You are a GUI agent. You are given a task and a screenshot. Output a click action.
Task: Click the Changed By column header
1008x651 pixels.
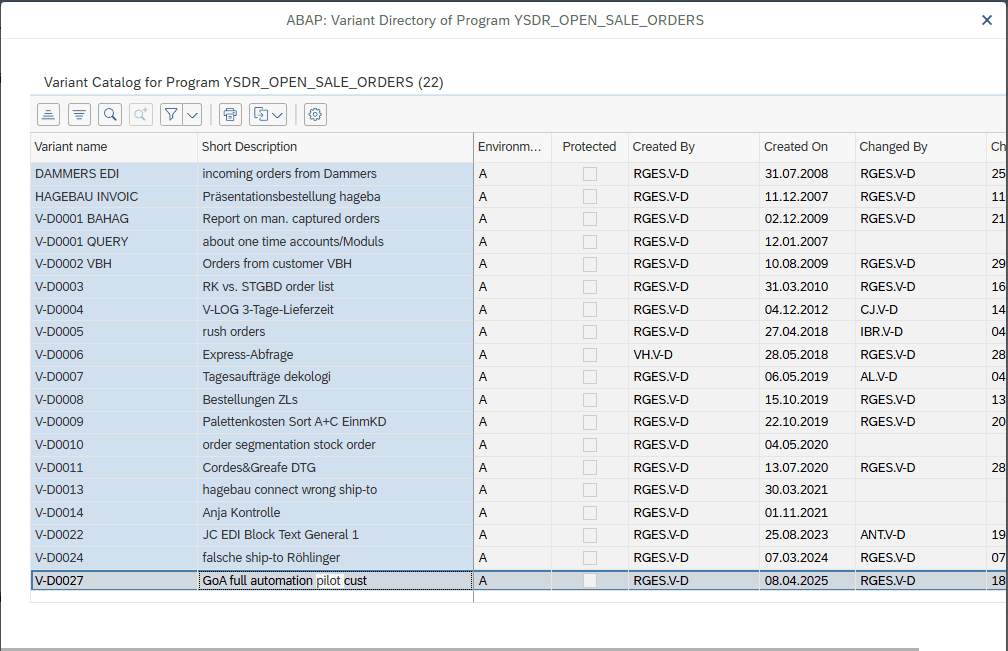point(921,147)
